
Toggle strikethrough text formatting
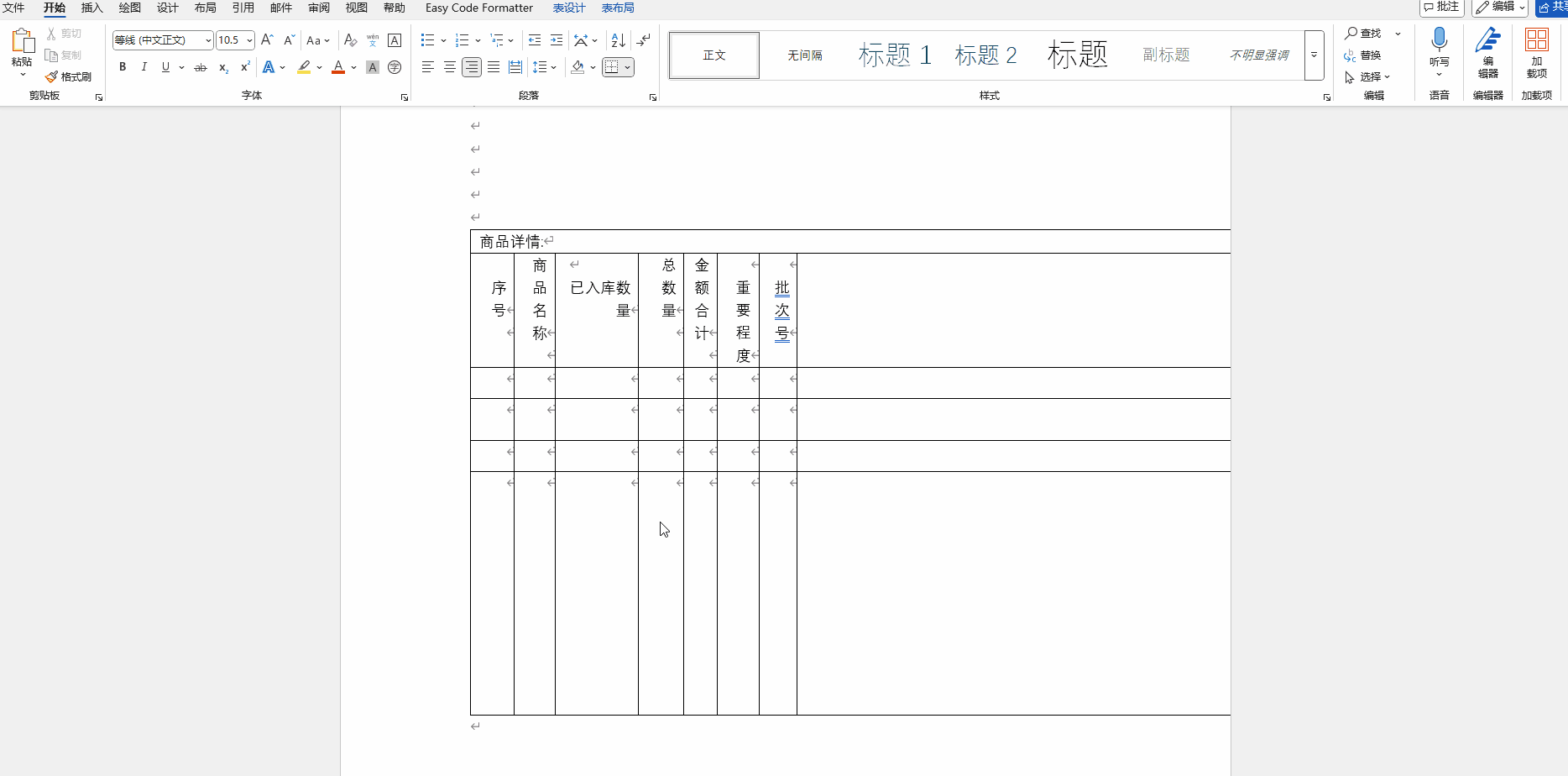(201, 67)
